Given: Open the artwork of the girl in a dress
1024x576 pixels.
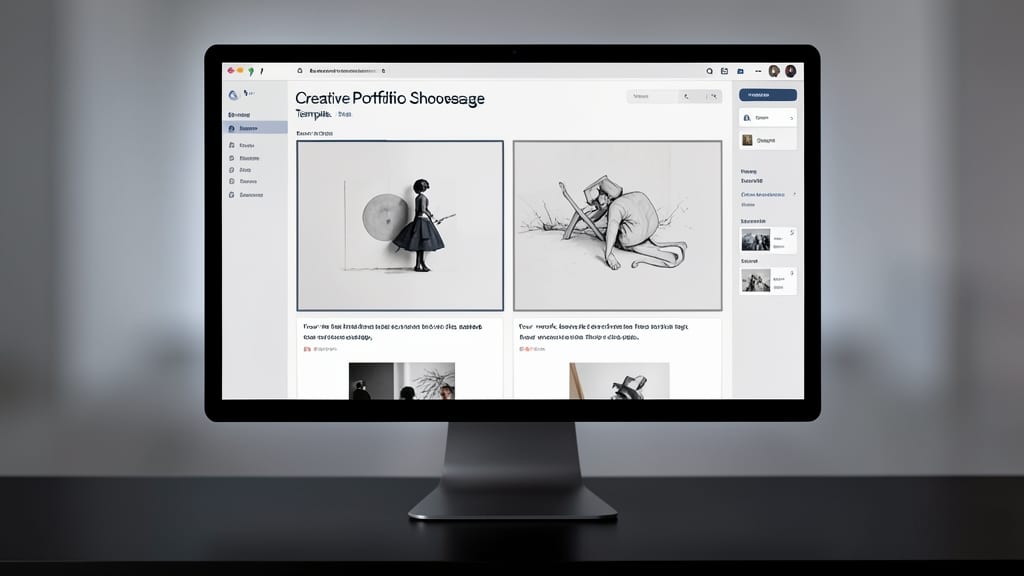Looking at the screenshot, I should tap(400, 225).
